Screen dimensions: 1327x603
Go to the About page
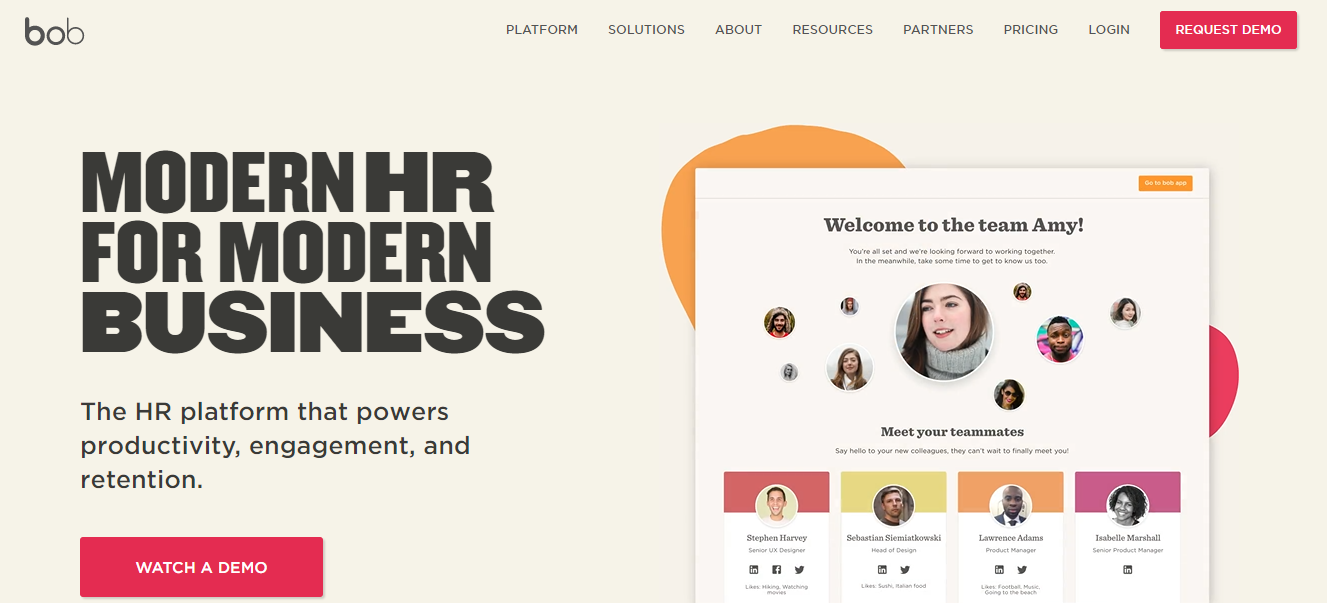739,30
